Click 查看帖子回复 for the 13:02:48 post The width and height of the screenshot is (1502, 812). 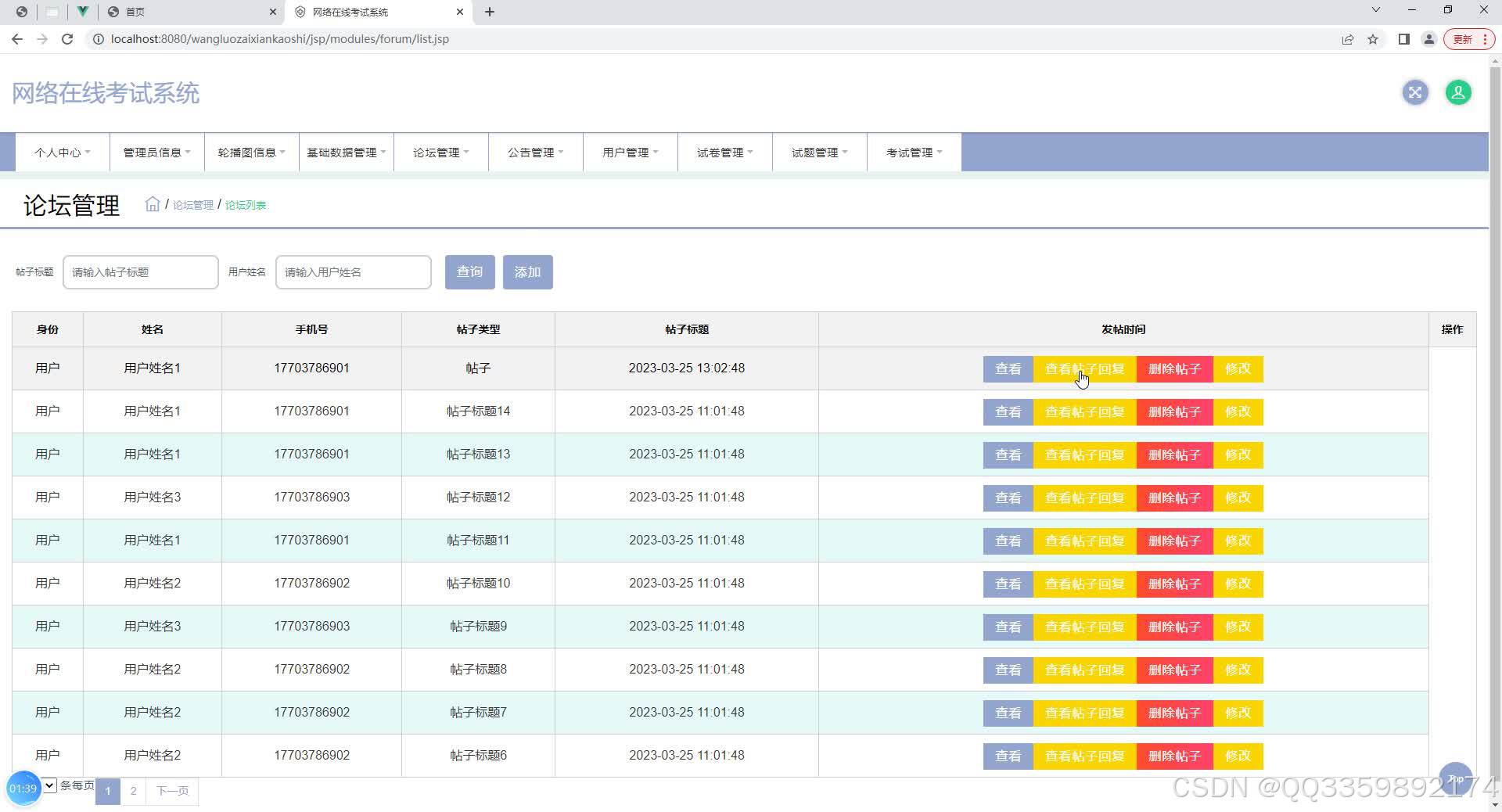pos(1084,369)
